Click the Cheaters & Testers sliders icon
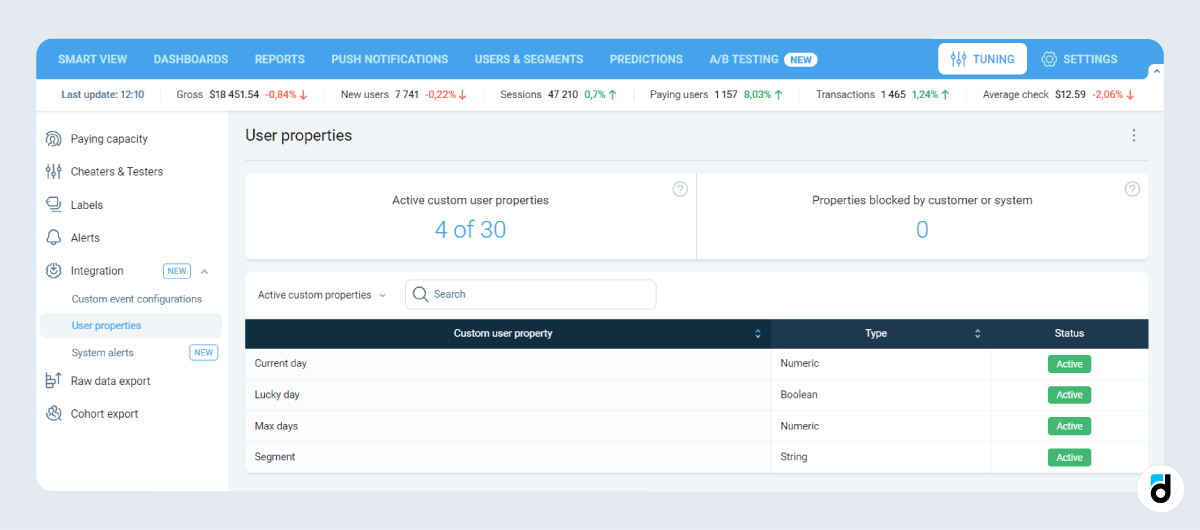This screenshot has height=530, width=1200. pos(54,172)
